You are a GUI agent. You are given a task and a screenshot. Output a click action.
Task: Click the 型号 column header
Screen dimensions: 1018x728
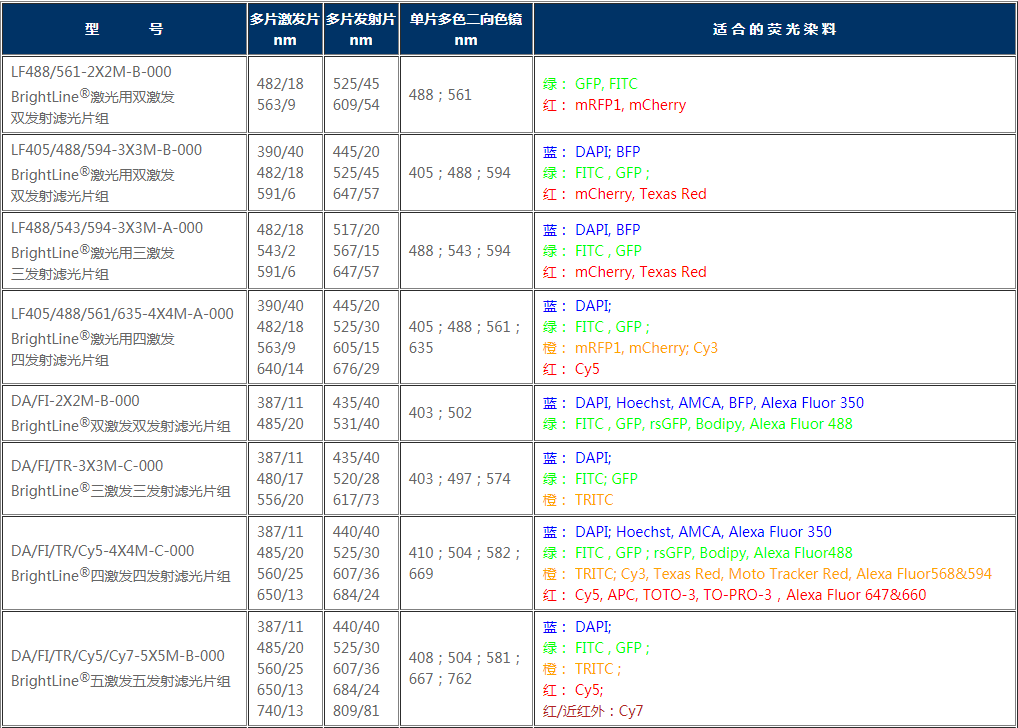point(124,29)
